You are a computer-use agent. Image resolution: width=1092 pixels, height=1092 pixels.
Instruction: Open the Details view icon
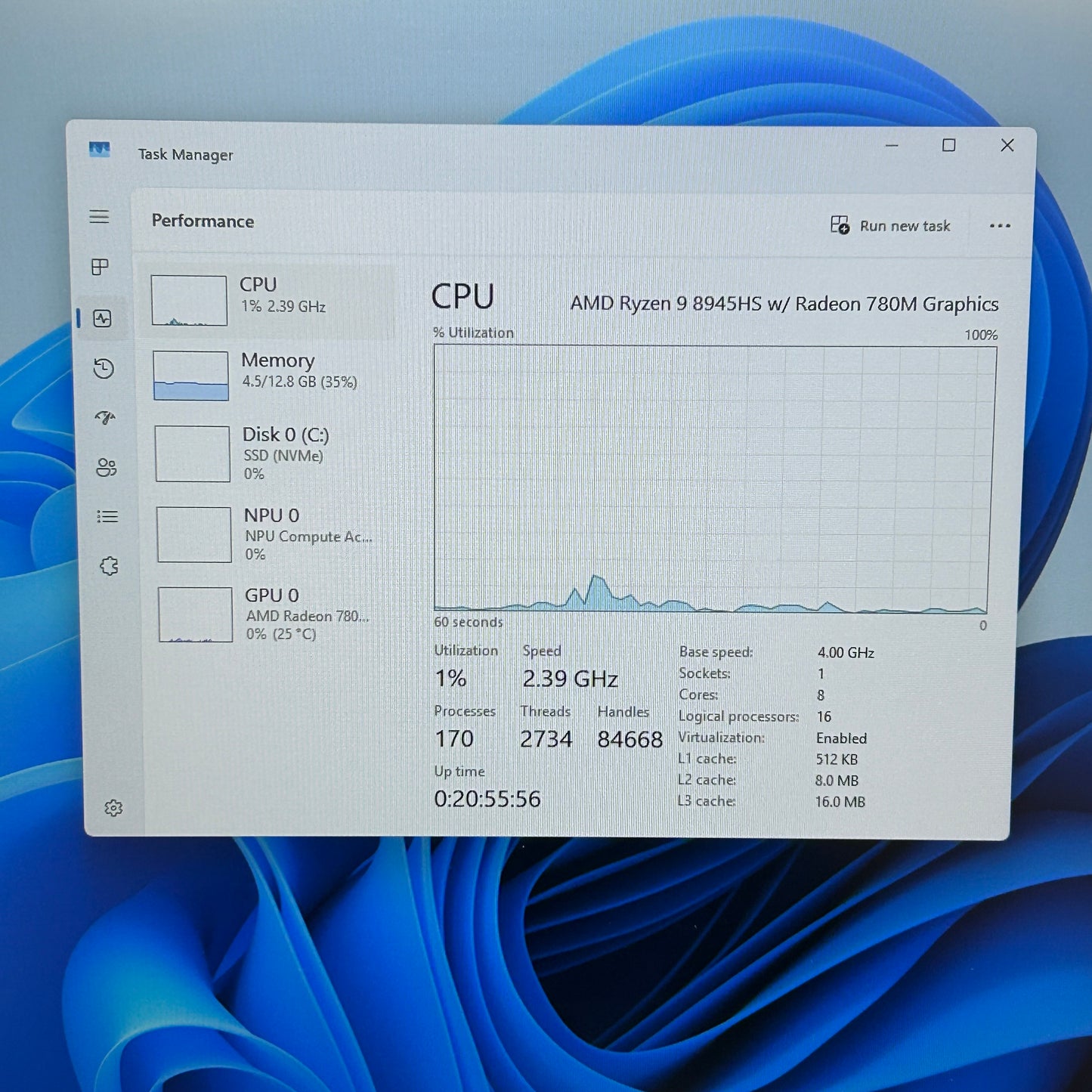pos(108,516)
